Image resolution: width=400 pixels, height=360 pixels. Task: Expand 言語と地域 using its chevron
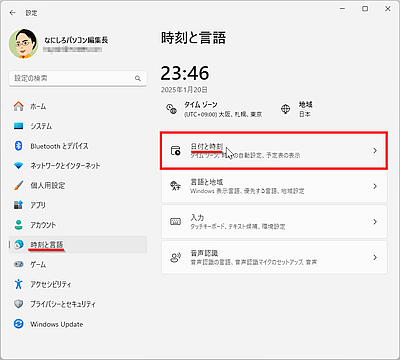click(375, 186)
